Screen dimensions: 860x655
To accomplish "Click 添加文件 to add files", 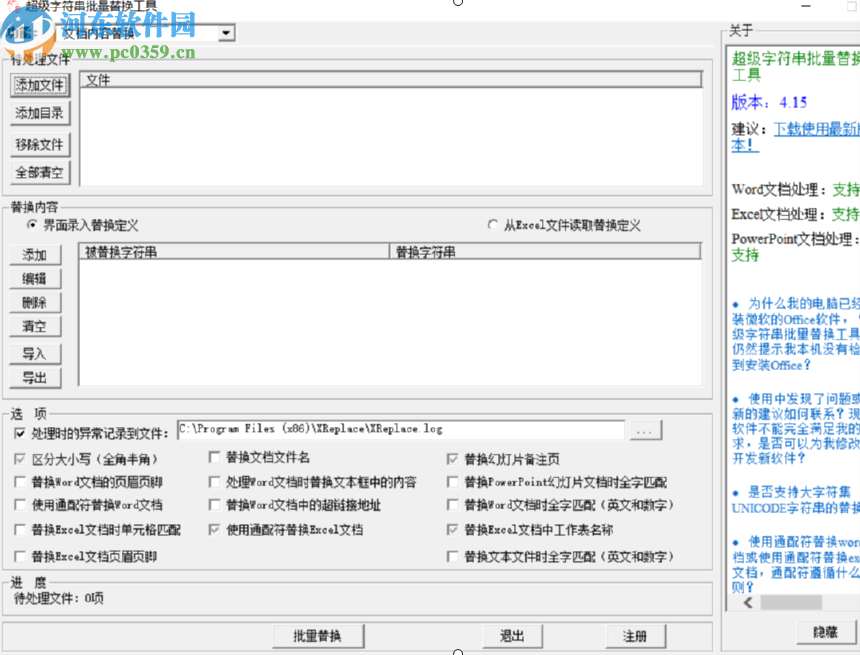I will click(39, 86).
